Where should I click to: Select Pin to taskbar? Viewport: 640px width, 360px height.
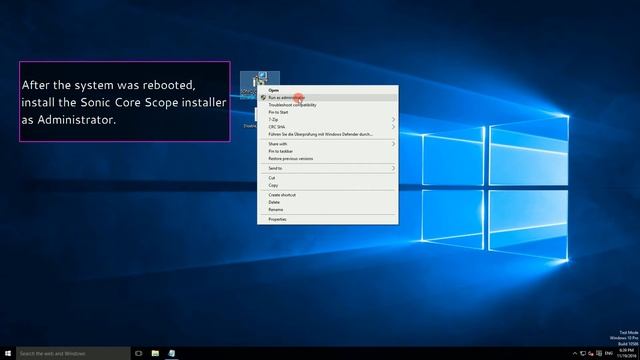coord(328,151)
